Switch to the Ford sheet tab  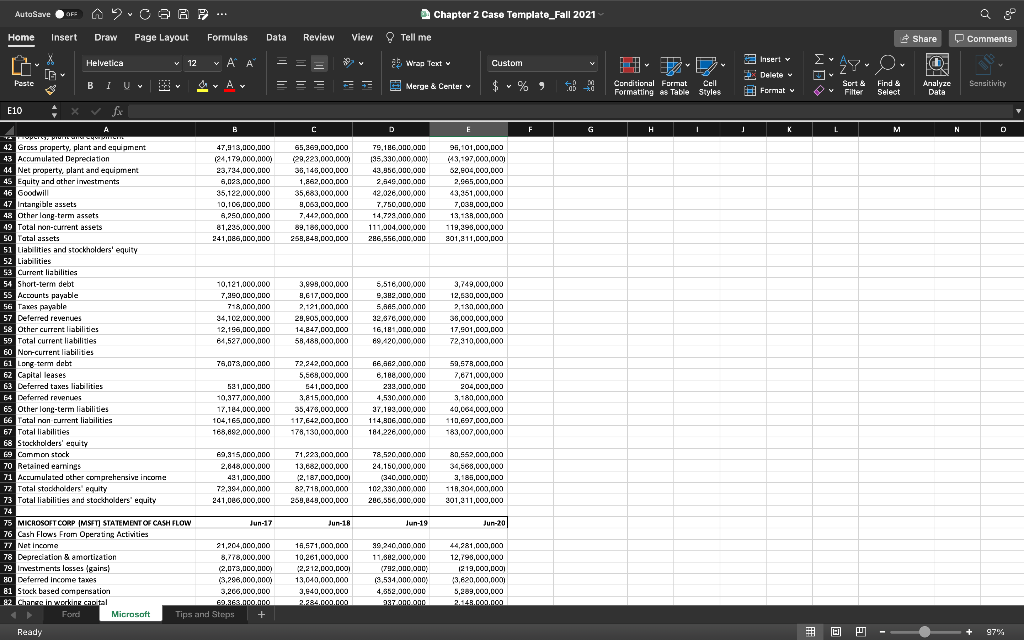coord(71,614)
